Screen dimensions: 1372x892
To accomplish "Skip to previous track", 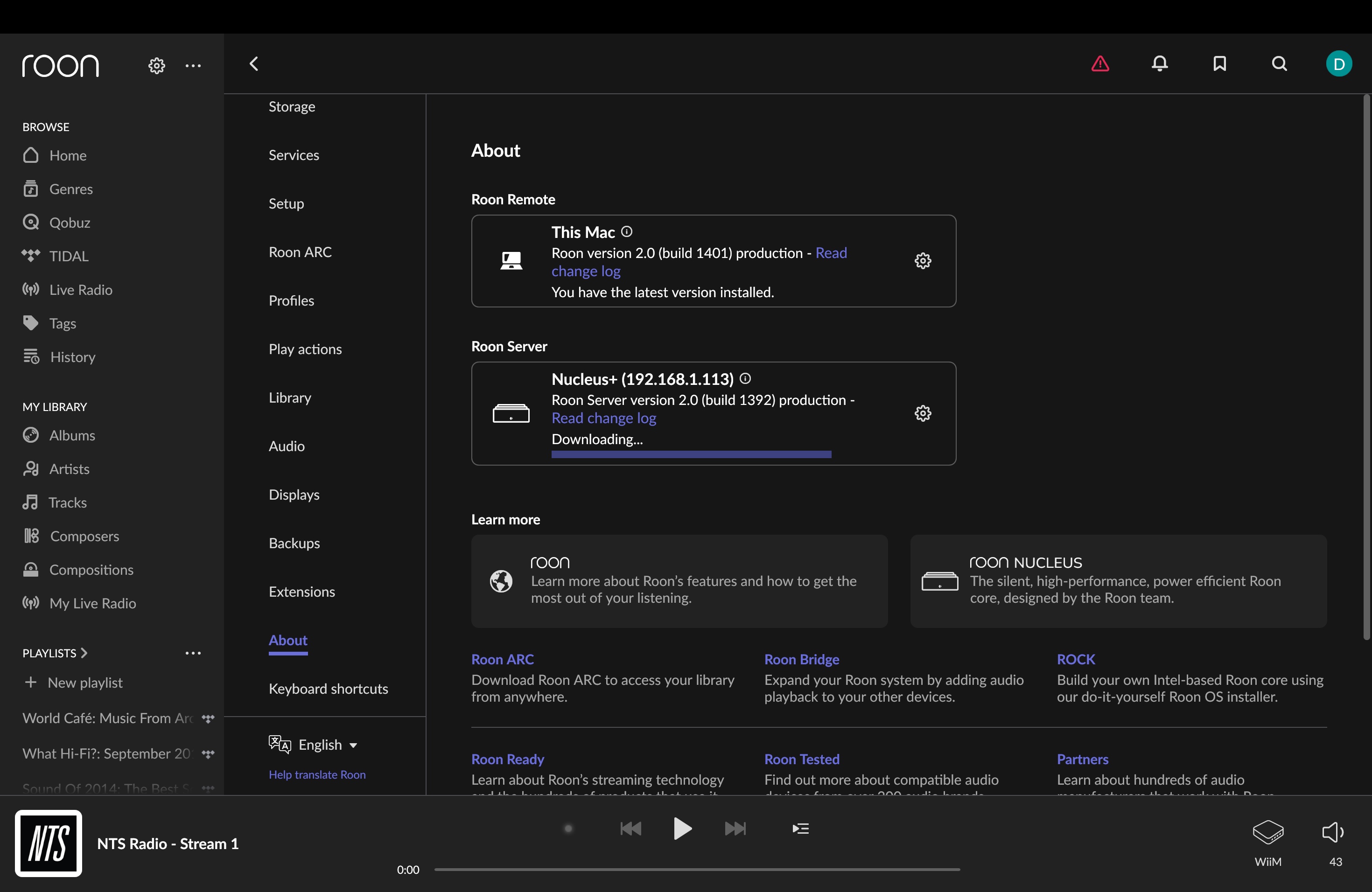I will point(630,829).
